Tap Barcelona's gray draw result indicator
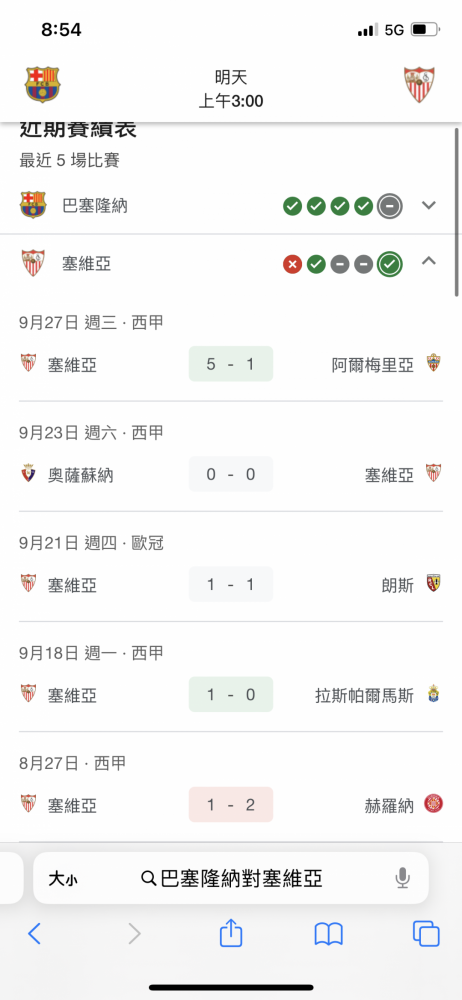Screen dimensions: 462x1000 pos(389,206)
